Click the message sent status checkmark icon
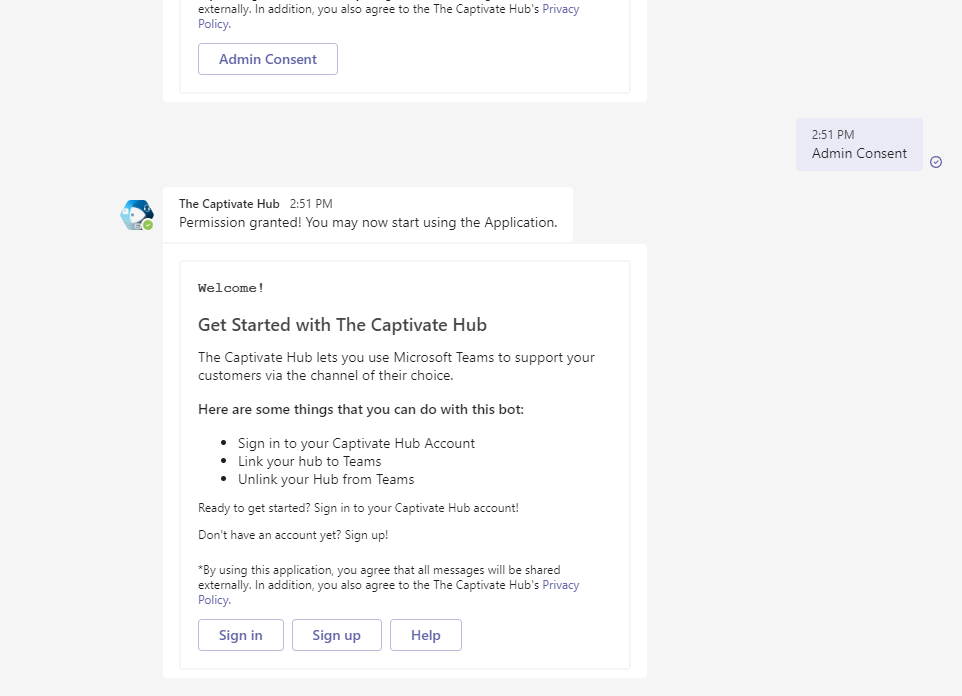 [936, 162]
